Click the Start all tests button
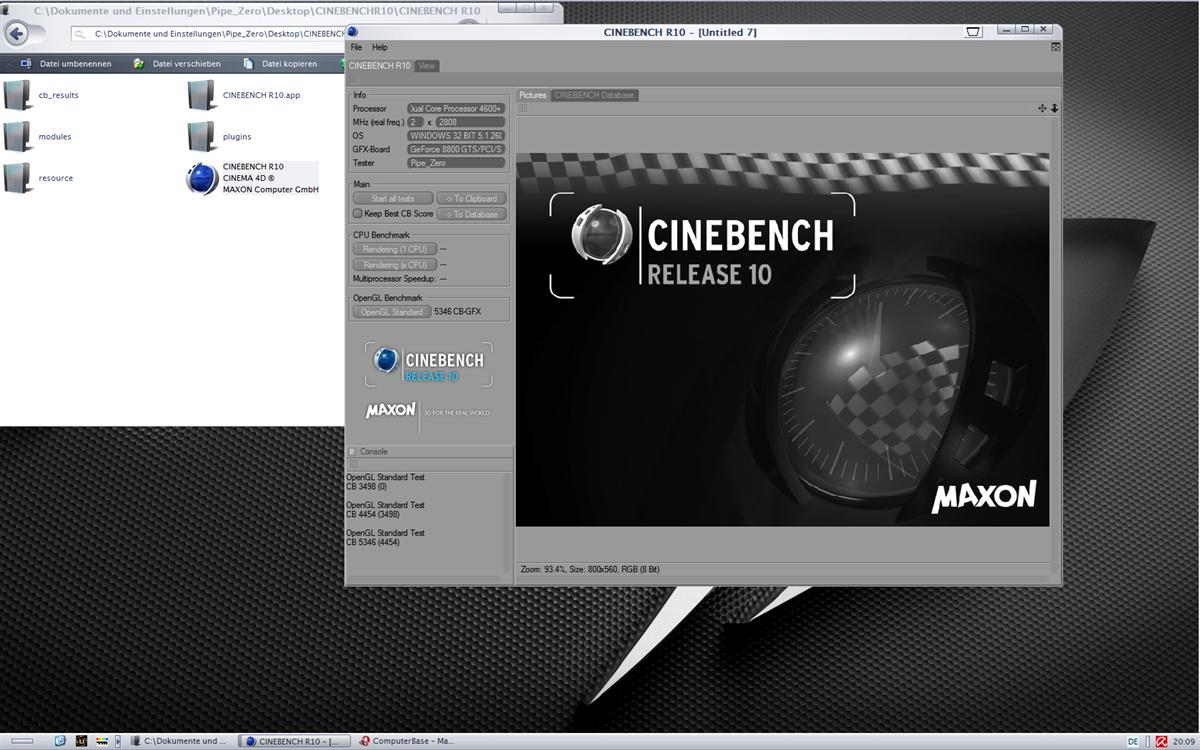Viewport: 1200px width, 750px height. [x=393, y=198]
